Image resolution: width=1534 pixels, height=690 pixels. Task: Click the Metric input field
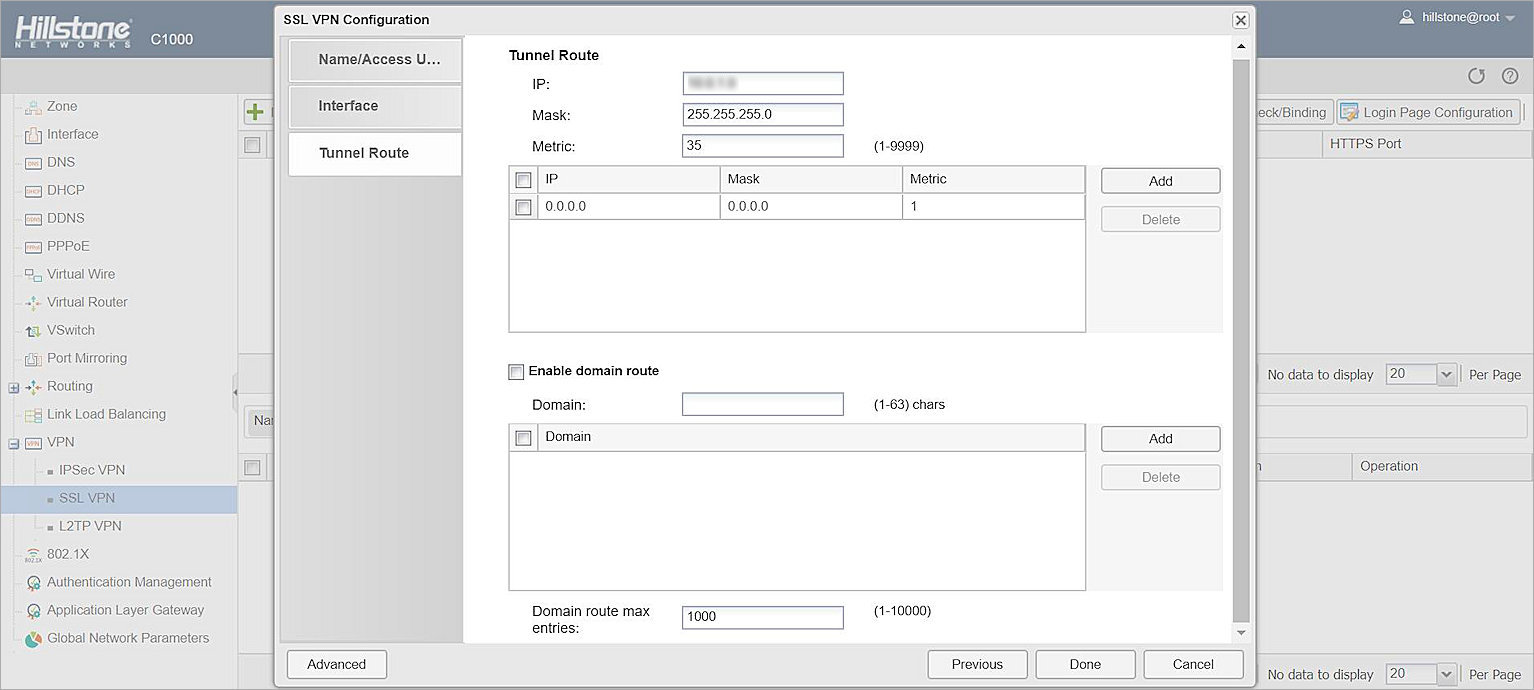coord(763,146)
